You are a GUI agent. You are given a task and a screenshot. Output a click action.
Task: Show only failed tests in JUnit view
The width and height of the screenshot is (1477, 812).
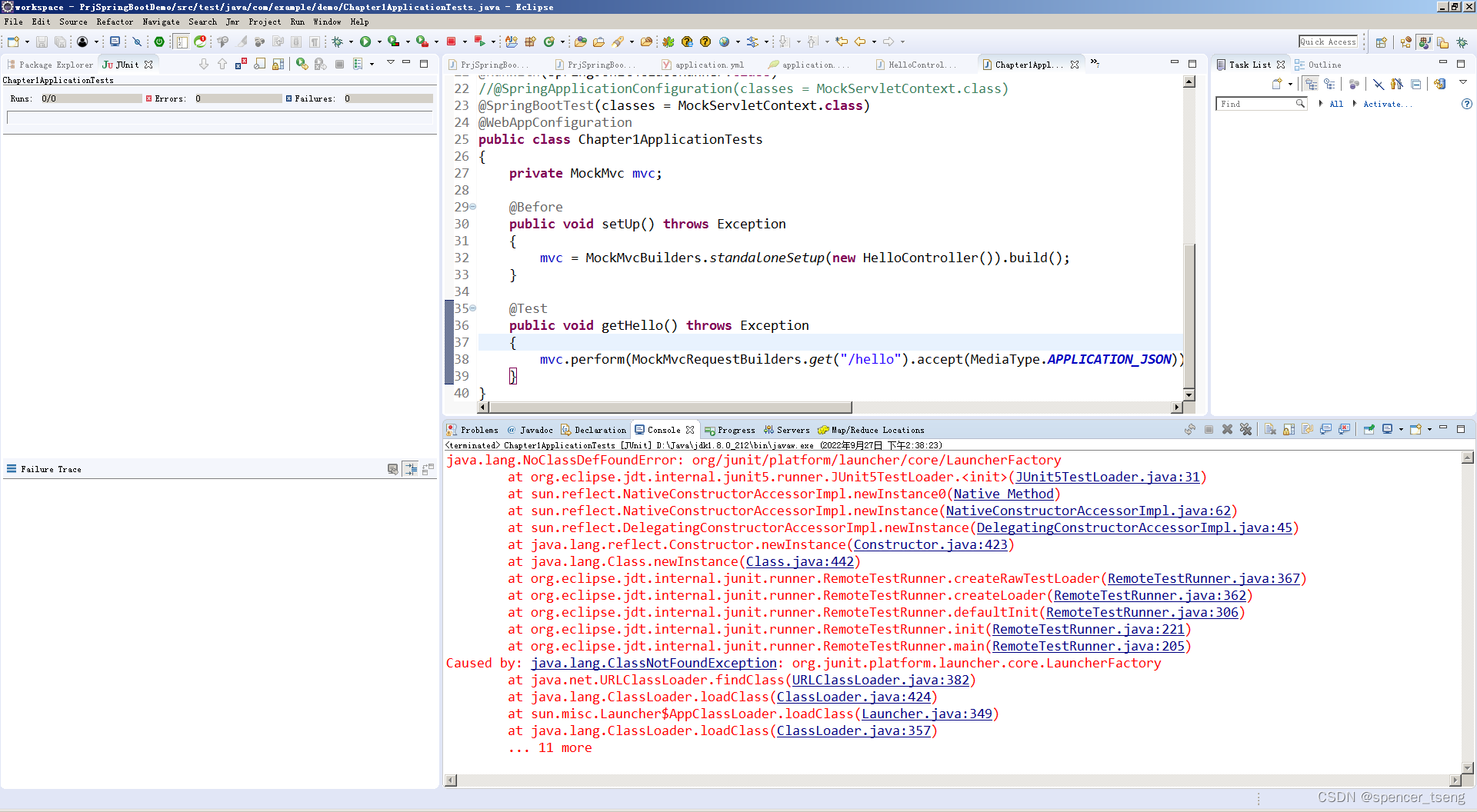pyautogui.click(x=238, y=64)
